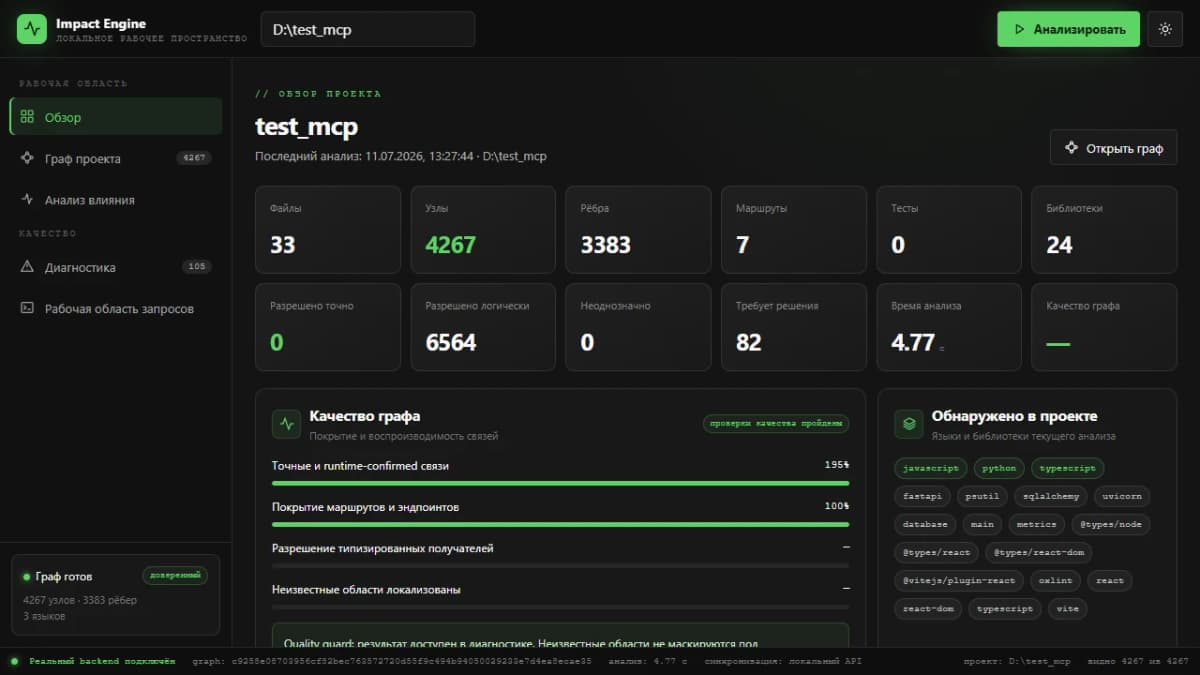Viewport: 1200px width, 675px height.
Task: Click 4267 узлов · 3383 рёбер text
Action: [x=80, y=600]
